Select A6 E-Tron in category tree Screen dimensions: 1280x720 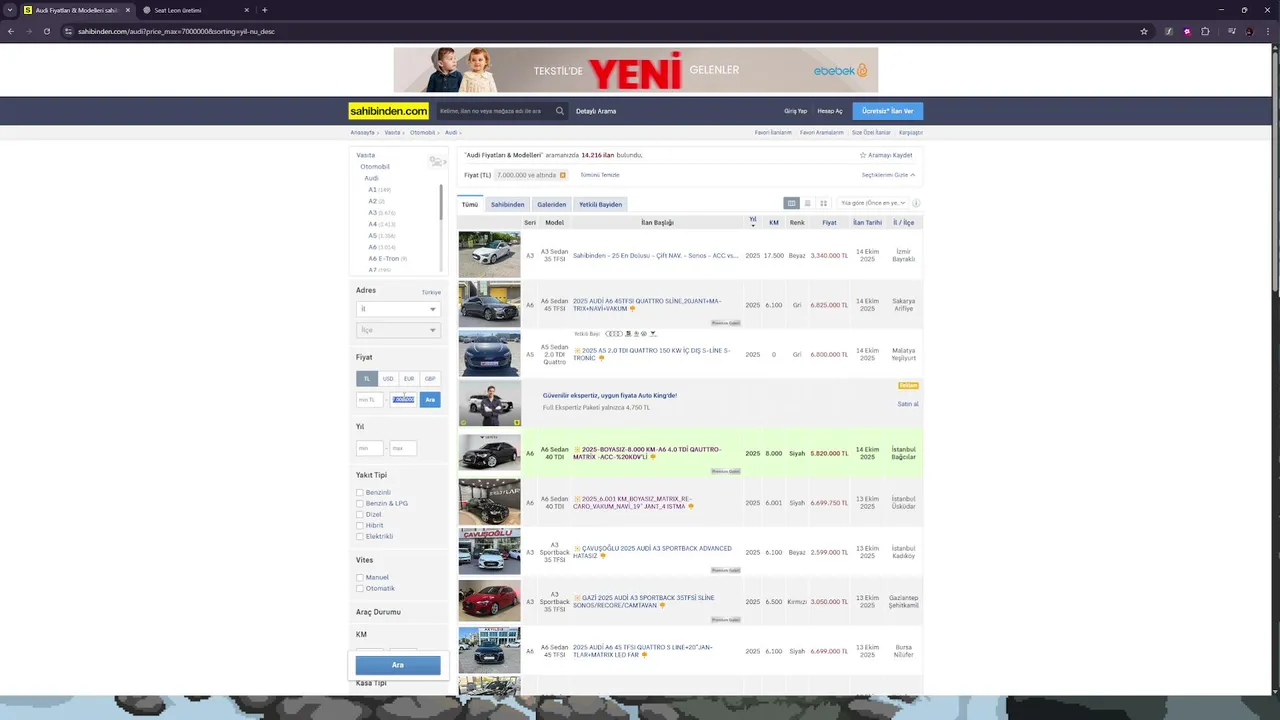tap(384, 258)
